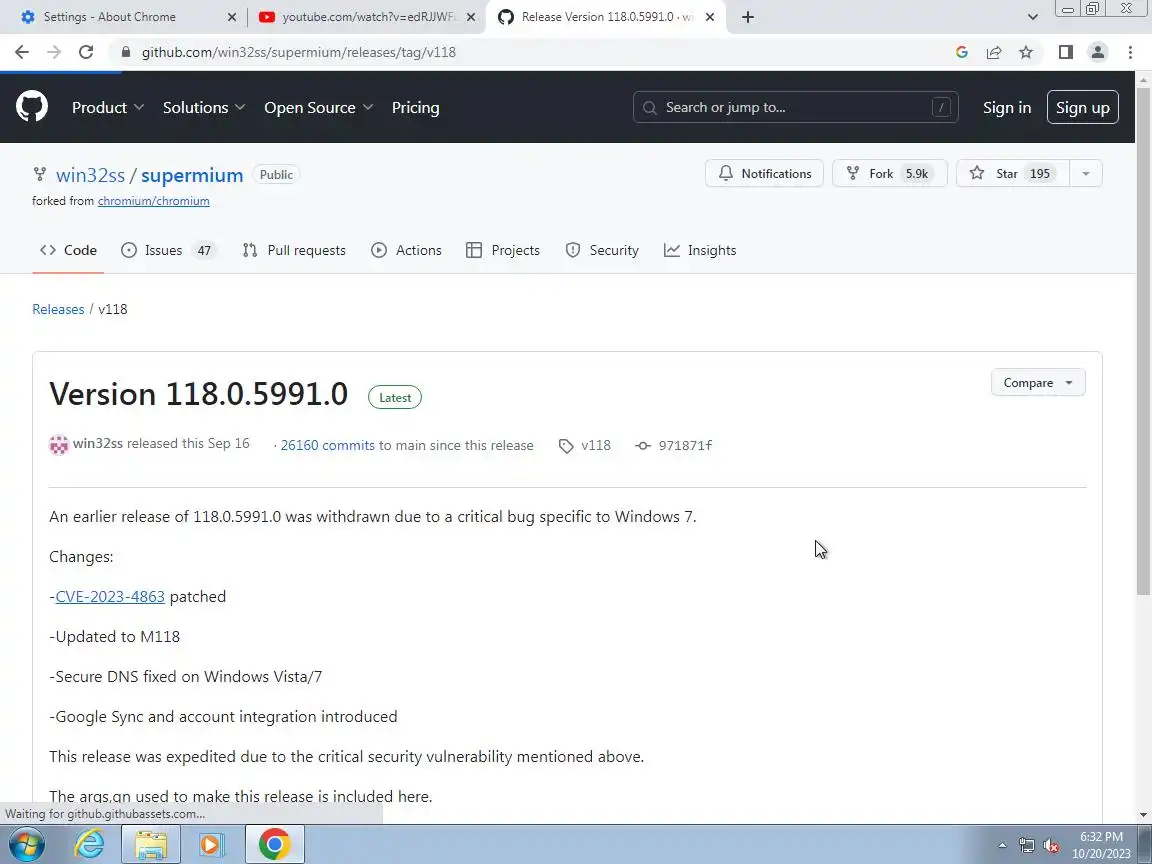Click the Chrome taskbar icon
The height and width of the screenshot is (864, 1152).
274,844
